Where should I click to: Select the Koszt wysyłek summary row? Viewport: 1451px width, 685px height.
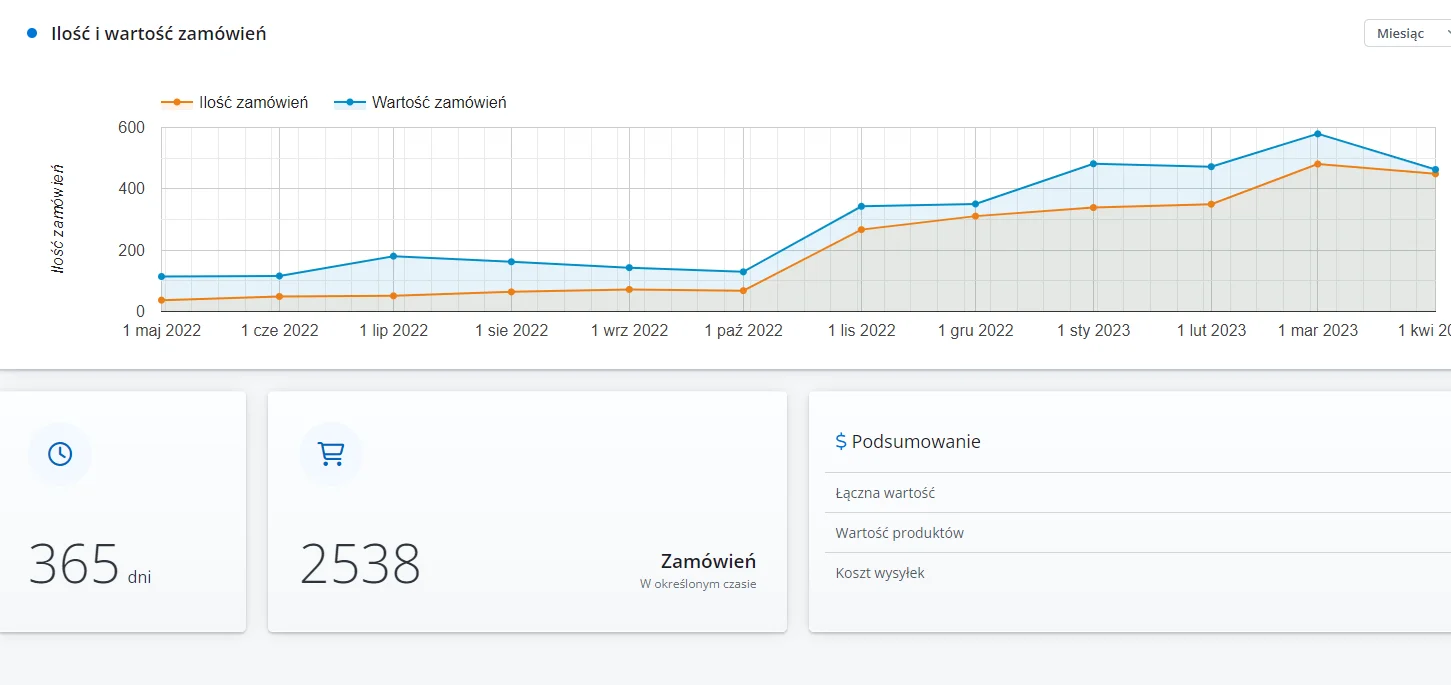(x=880, y=573)
